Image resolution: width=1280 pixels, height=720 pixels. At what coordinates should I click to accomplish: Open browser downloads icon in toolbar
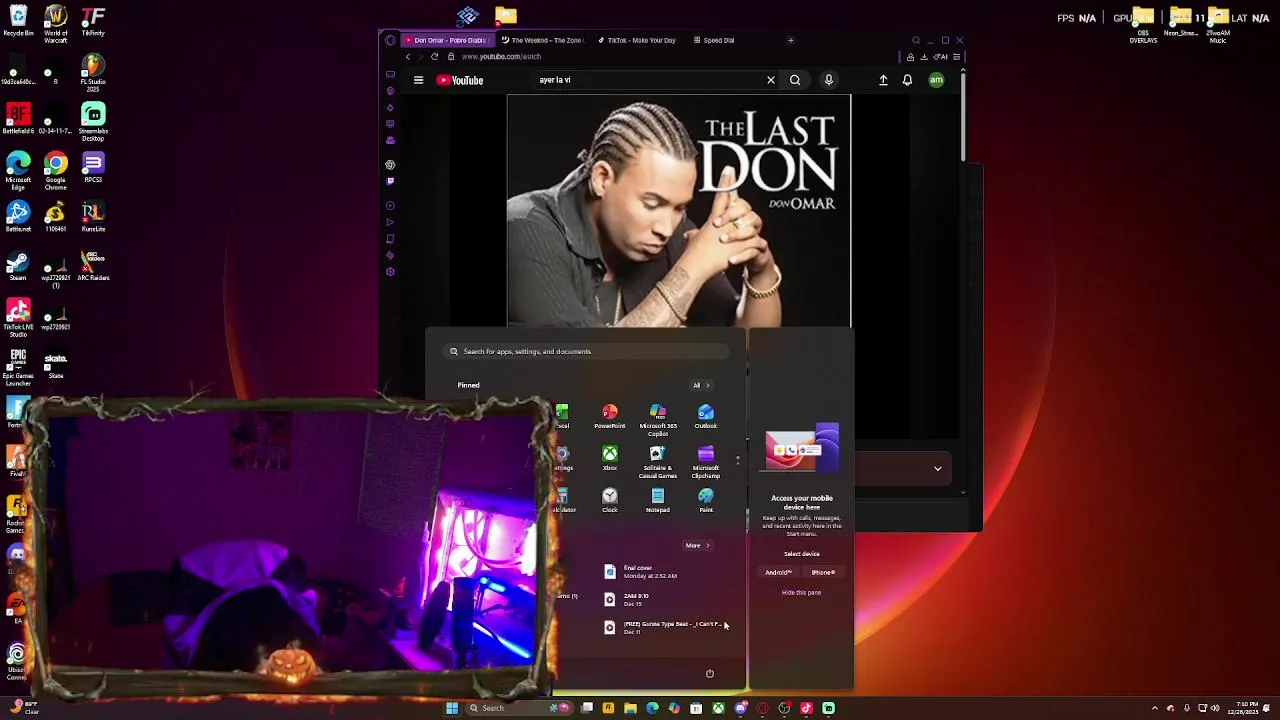coord(924,57)
